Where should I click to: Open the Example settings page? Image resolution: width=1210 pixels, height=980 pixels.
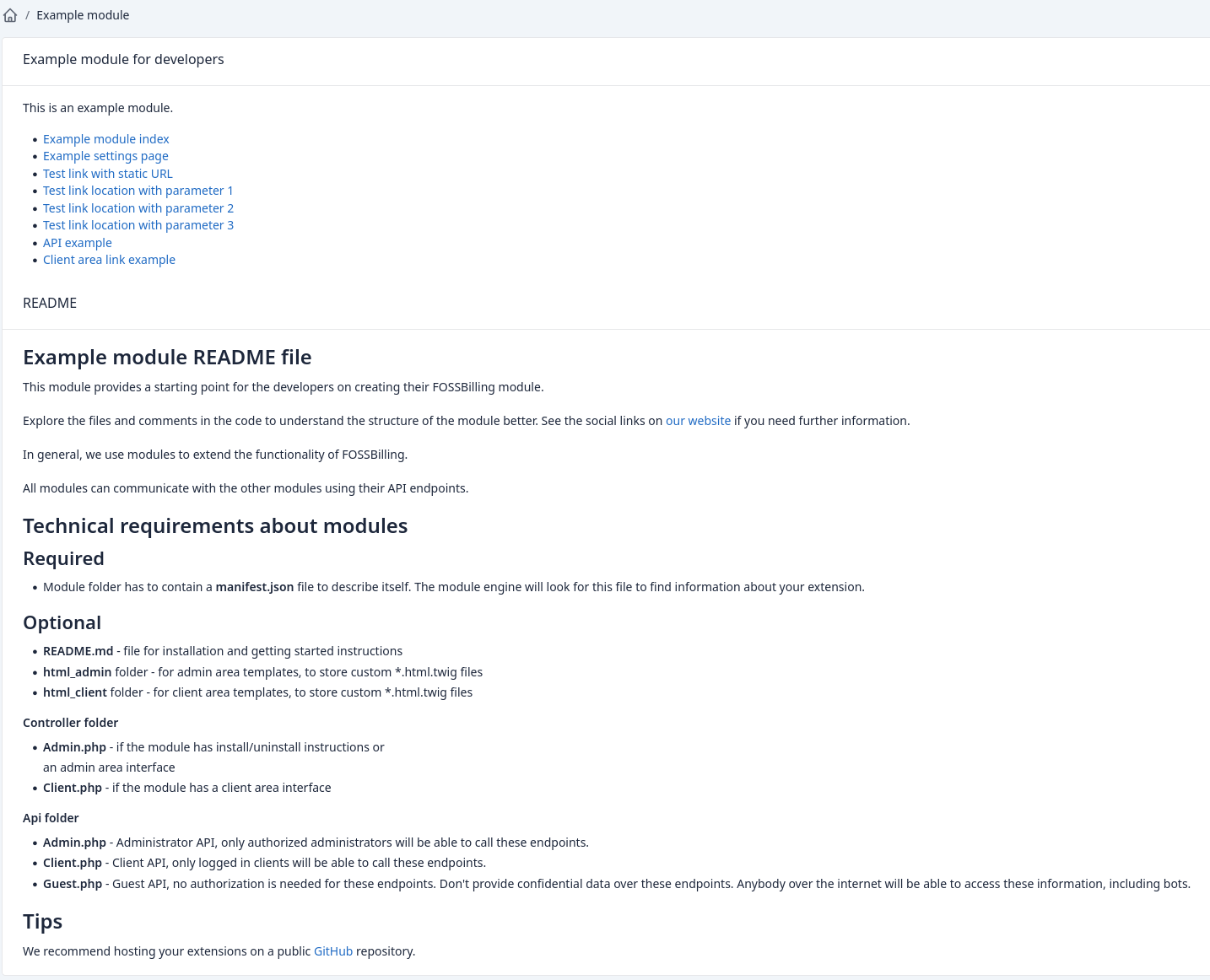tap(105, 156)
